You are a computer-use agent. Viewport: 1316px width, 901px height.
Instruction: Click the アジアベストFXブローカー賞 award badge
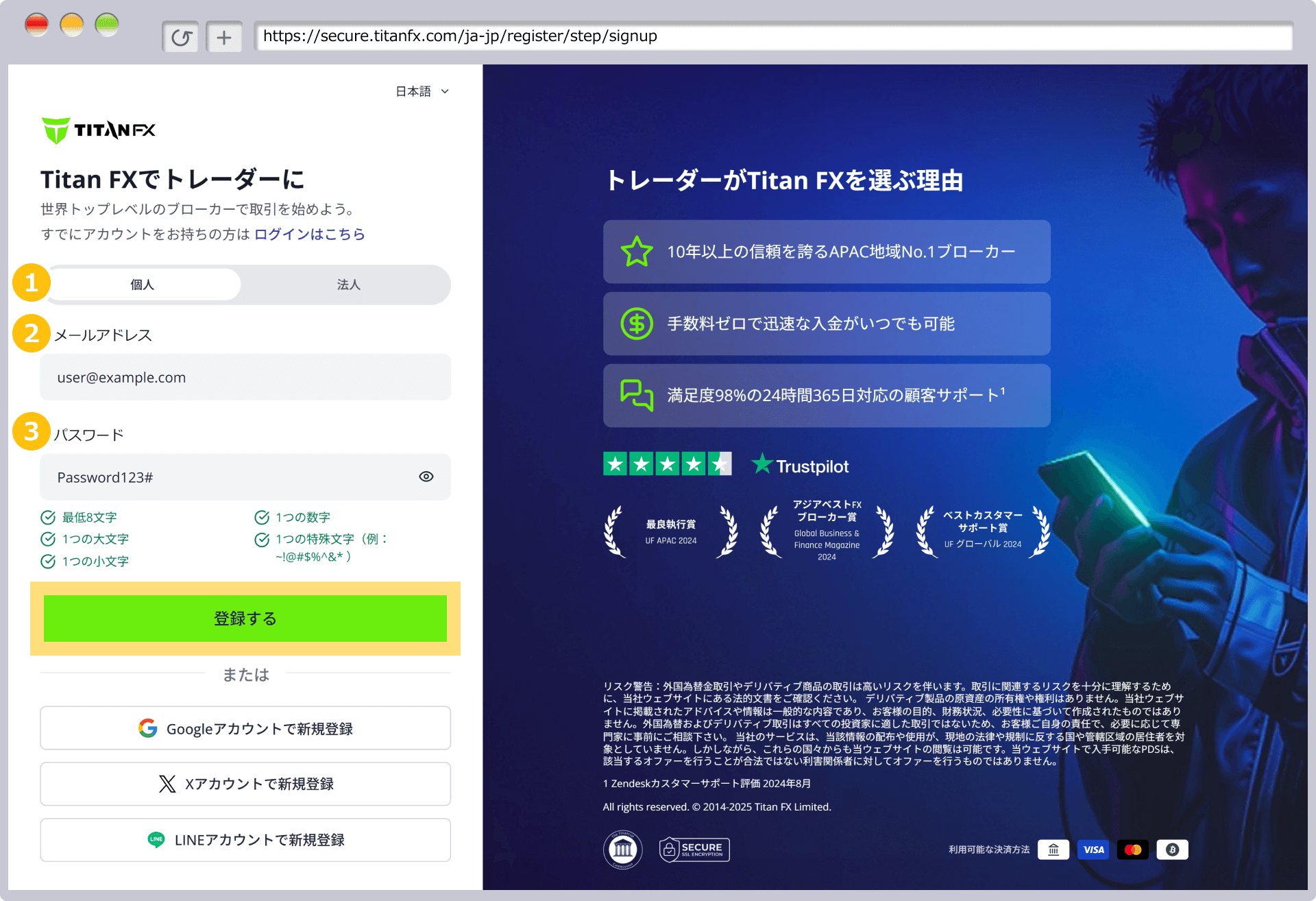[827, 530]
